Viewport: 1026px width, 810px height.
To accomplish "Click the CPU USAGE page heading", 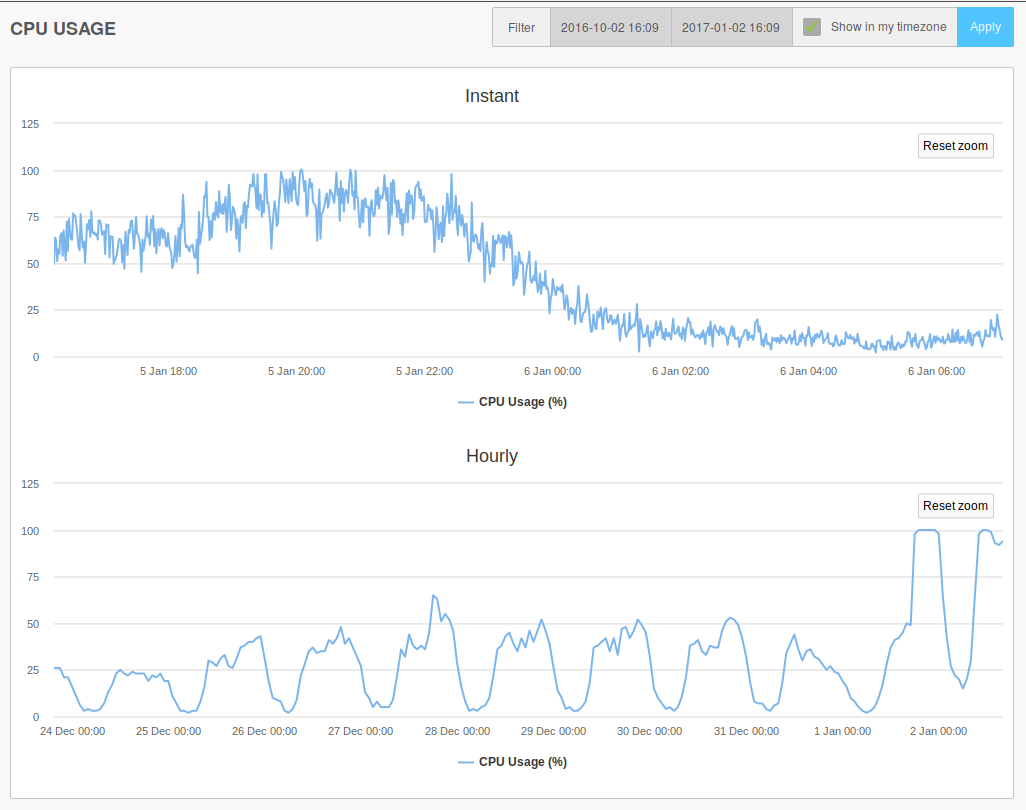I will click(x=63, y=29).
